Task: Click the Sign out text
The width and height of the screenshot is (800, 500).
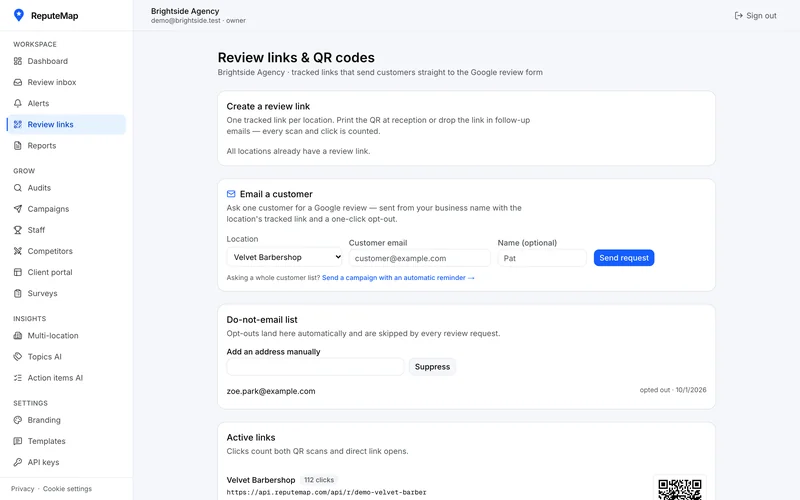Action: tap(761, 16)
